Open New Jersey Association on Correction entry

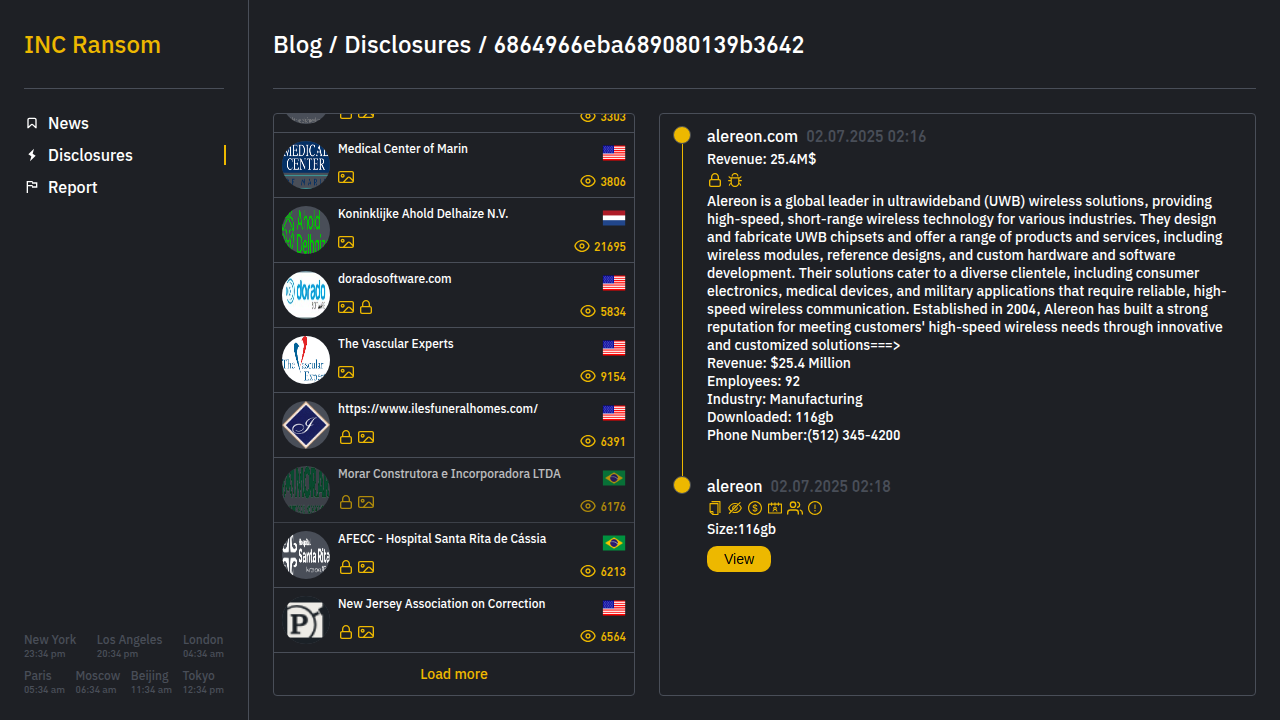(x=454, y=620)
